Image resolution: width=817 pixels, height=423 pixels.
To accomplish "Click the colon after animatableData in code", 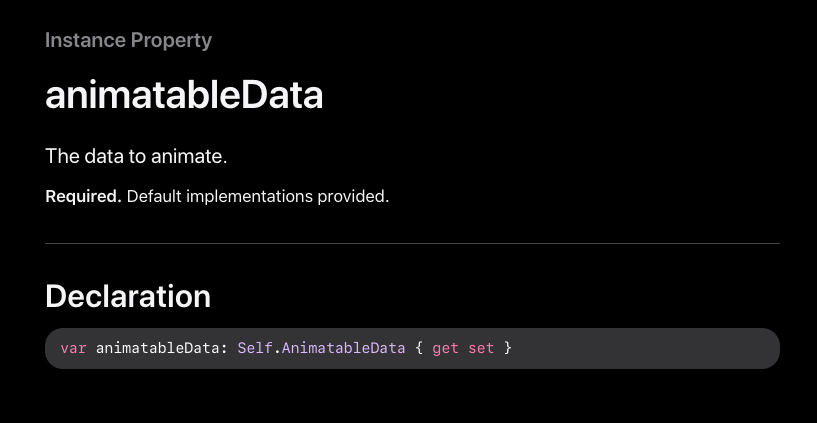I will 224,349.
